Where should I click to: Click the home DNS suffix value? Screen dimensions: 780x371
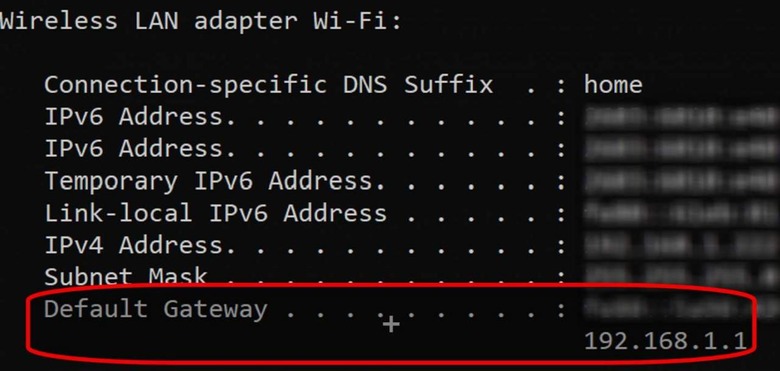click(613, 85)
